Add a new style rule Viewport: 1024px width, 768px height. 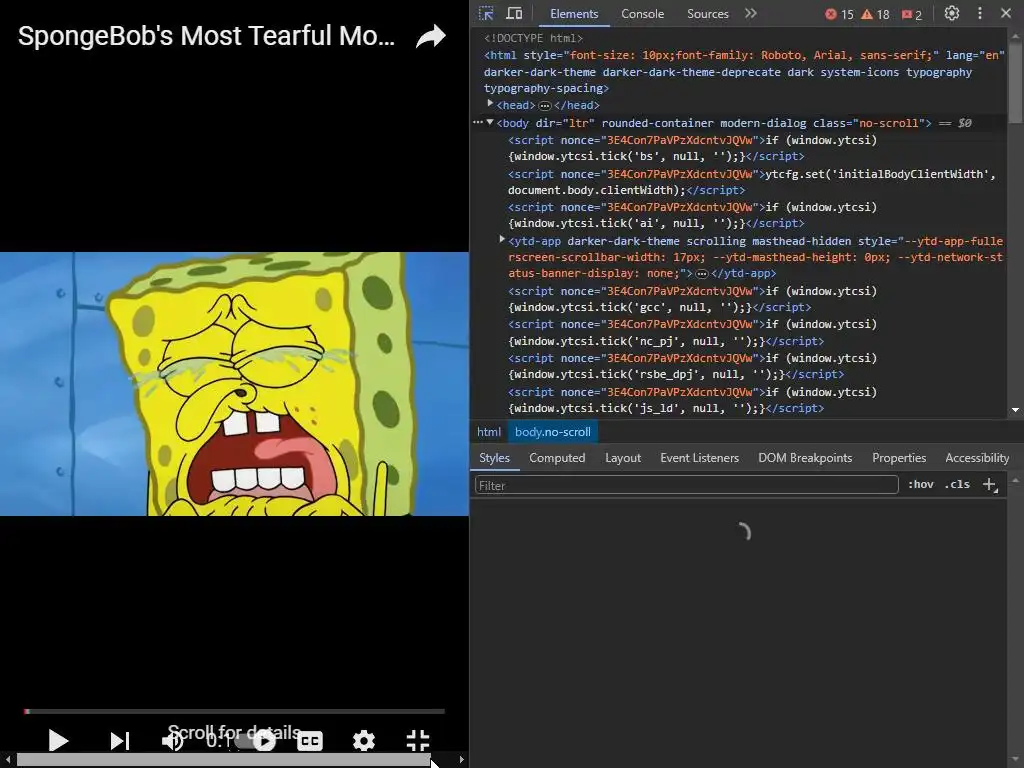[x=990, y=485]
